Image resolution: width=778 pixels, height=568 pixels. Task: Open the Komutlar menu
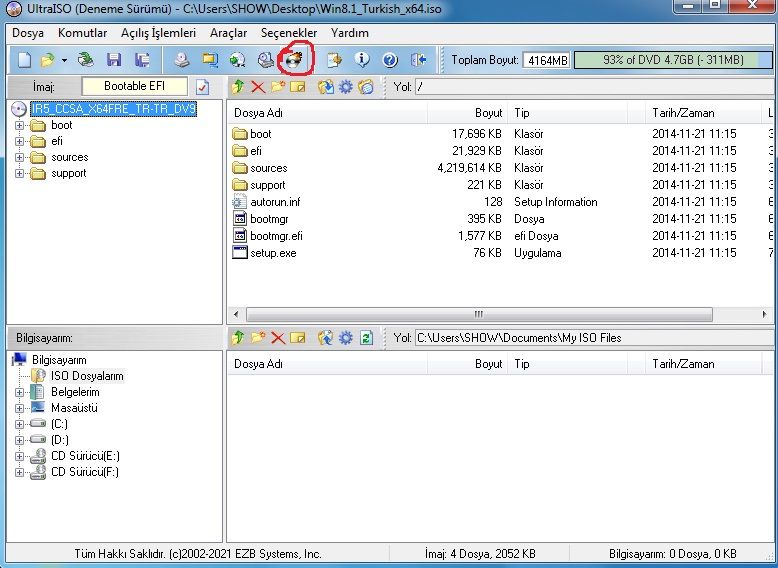click(x=82, y=33)
